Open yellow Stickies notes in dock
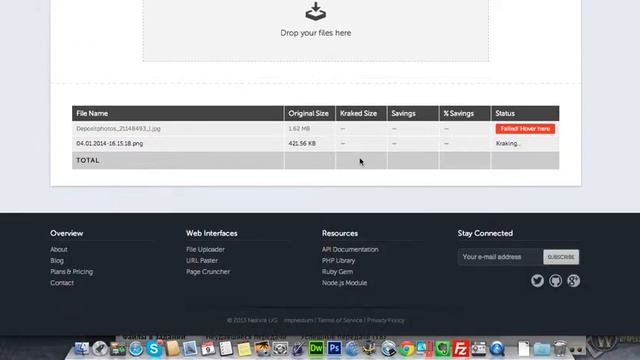Screen dimensions: 640x360 click(x=244, y=349)
